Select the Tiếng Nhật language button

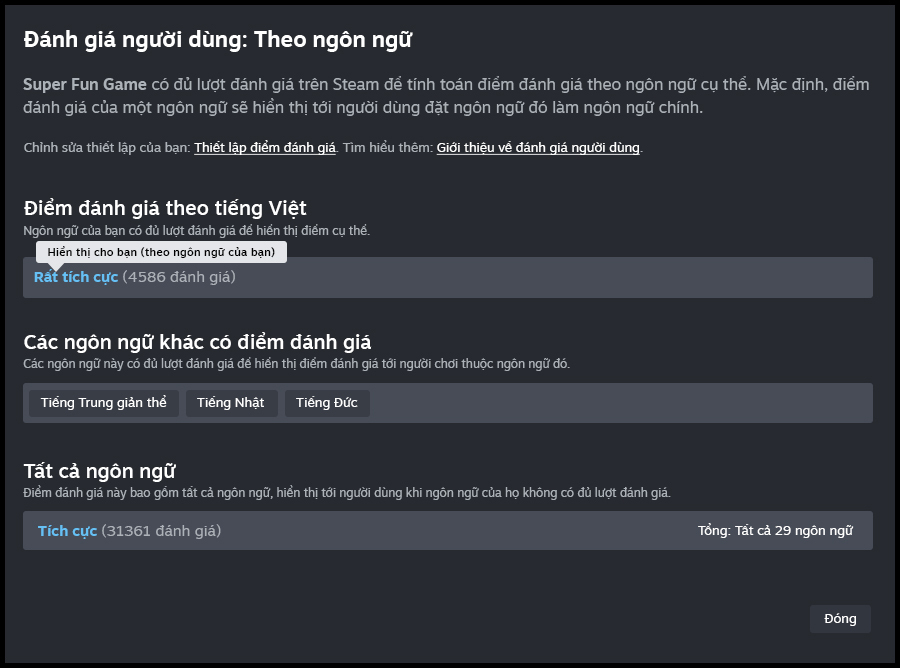231,403
